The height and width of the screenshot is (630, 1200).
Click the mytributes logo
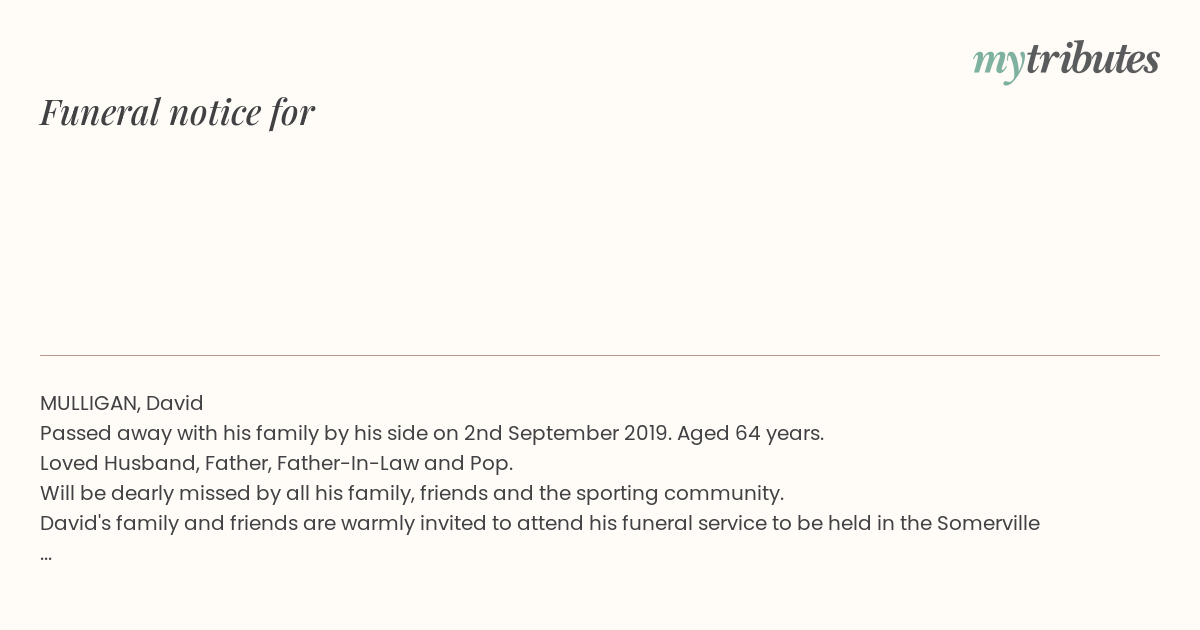pos(1066,61)
